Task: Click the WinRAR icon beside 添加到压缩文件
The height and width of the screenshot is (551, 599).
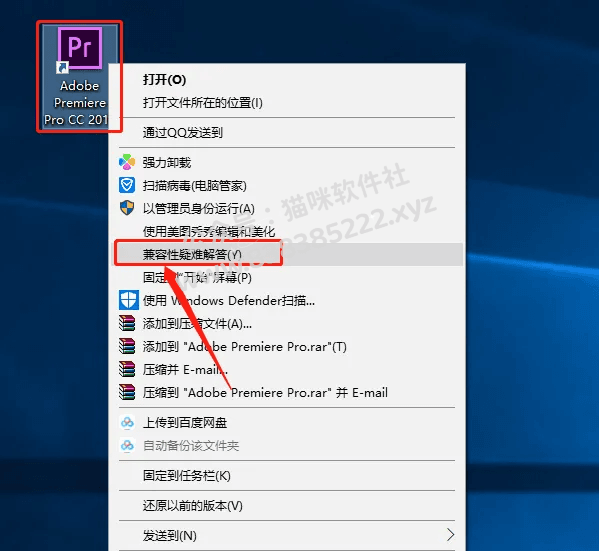Action: 127,323
